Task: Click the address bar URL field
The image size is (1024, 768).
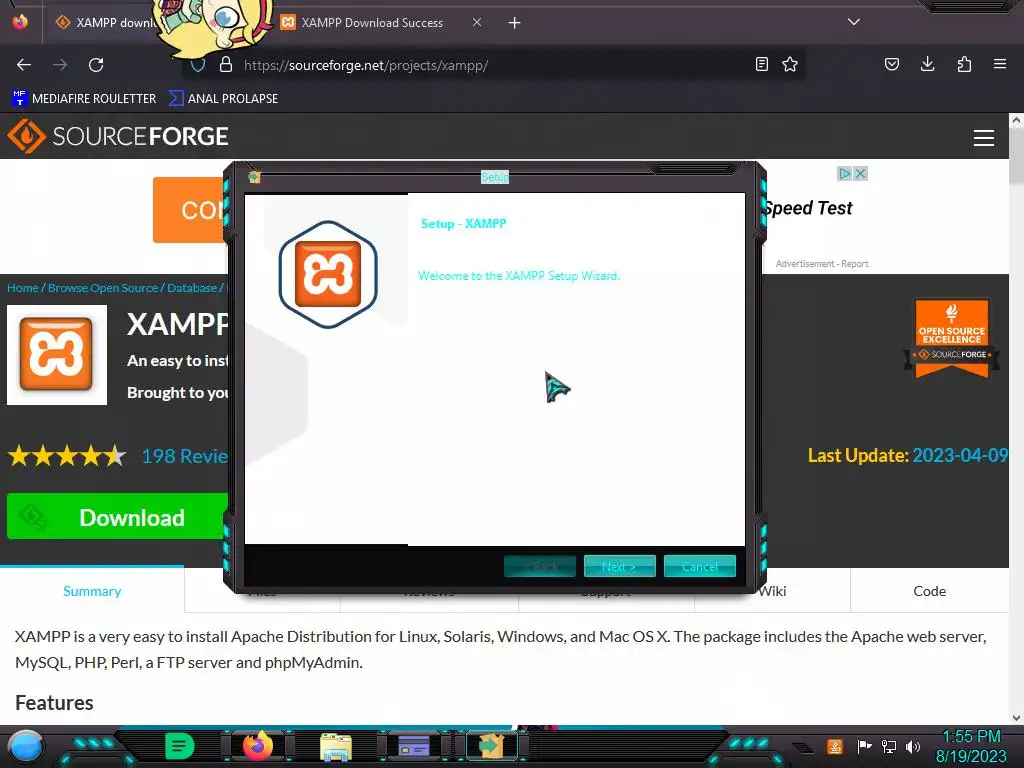Action: point(496,65)
